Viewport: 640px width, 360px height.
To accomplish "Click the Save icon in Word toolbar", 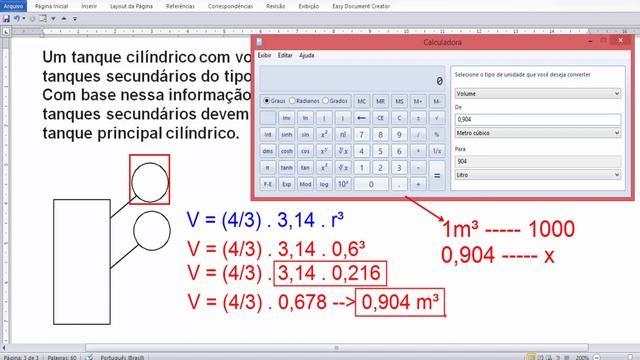I will coord(6,19).
